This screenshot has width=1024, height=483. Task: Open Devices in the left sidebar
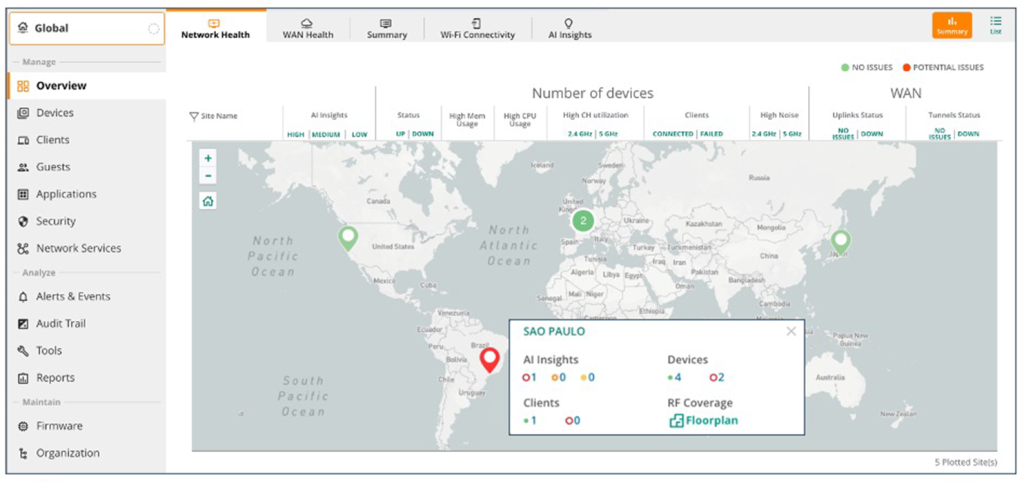54,113
